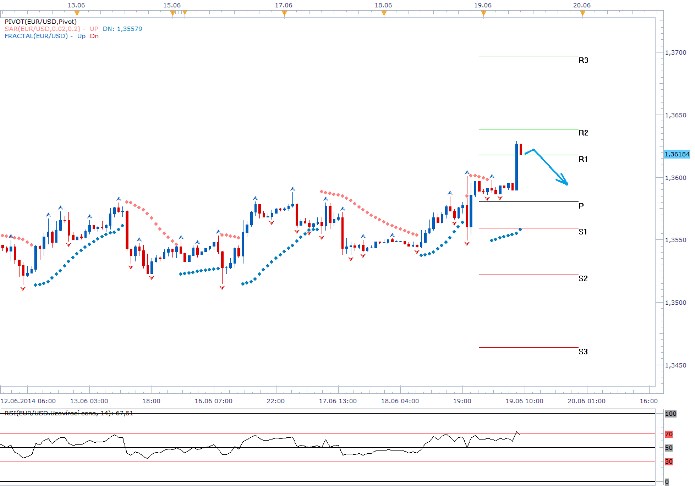The image size is (695, 486).
Task: Click the R2 pivot level label
Action: tap(583, 133)
